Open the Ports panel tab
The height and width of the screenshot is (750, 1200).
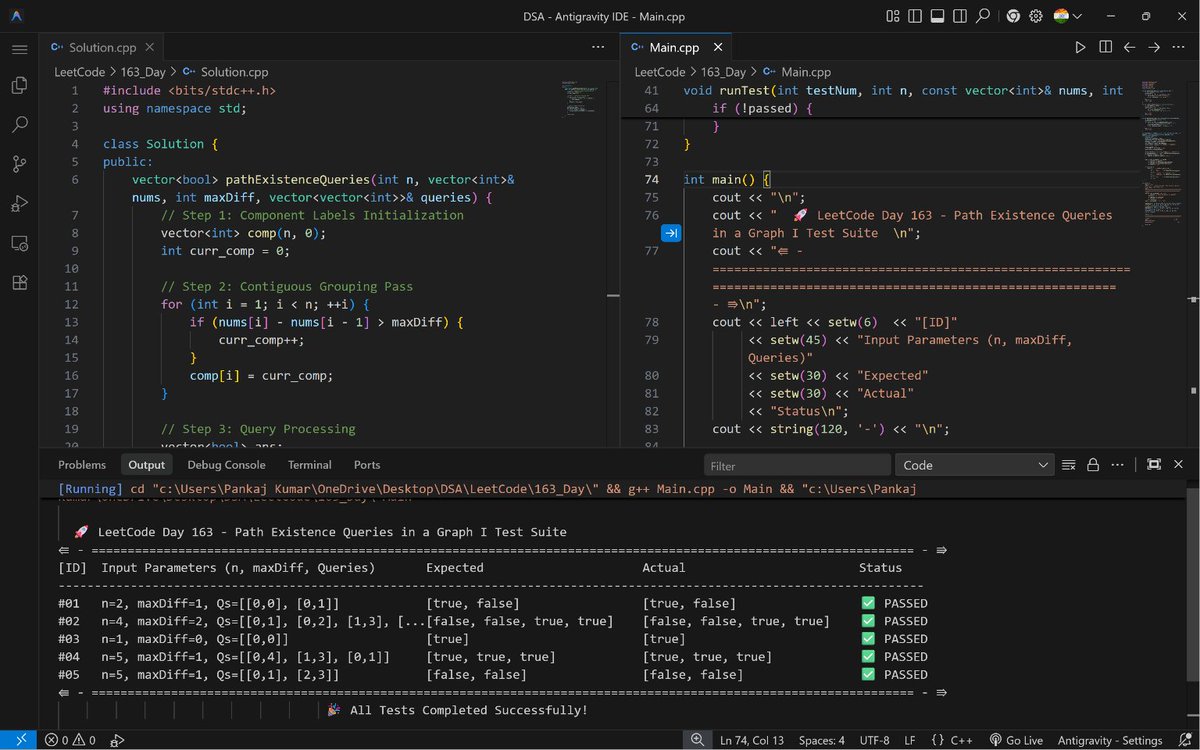[x=367, y=465]
